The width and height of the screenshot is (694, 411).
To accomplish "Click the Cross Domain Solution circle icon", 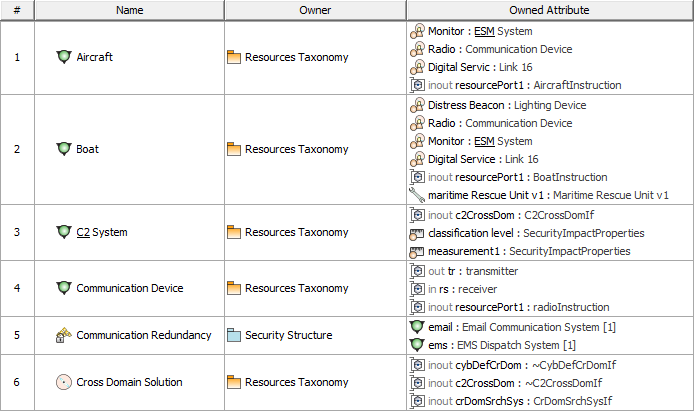I will tap(64, 382).
